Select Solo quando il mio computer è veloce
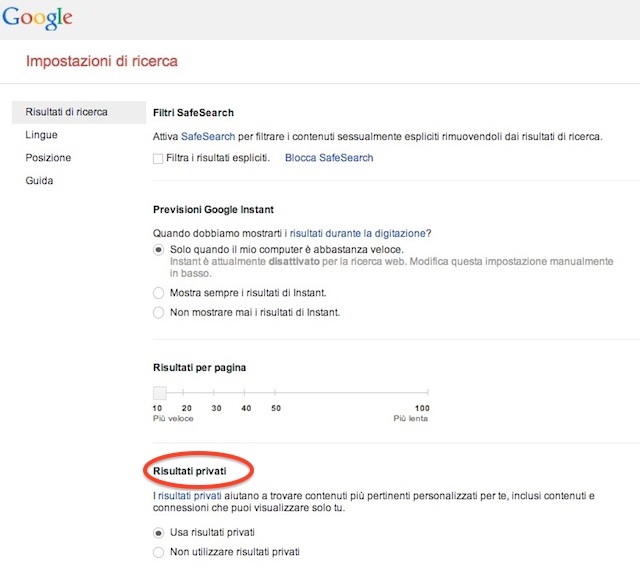640x569 pixels. point(158,249)
